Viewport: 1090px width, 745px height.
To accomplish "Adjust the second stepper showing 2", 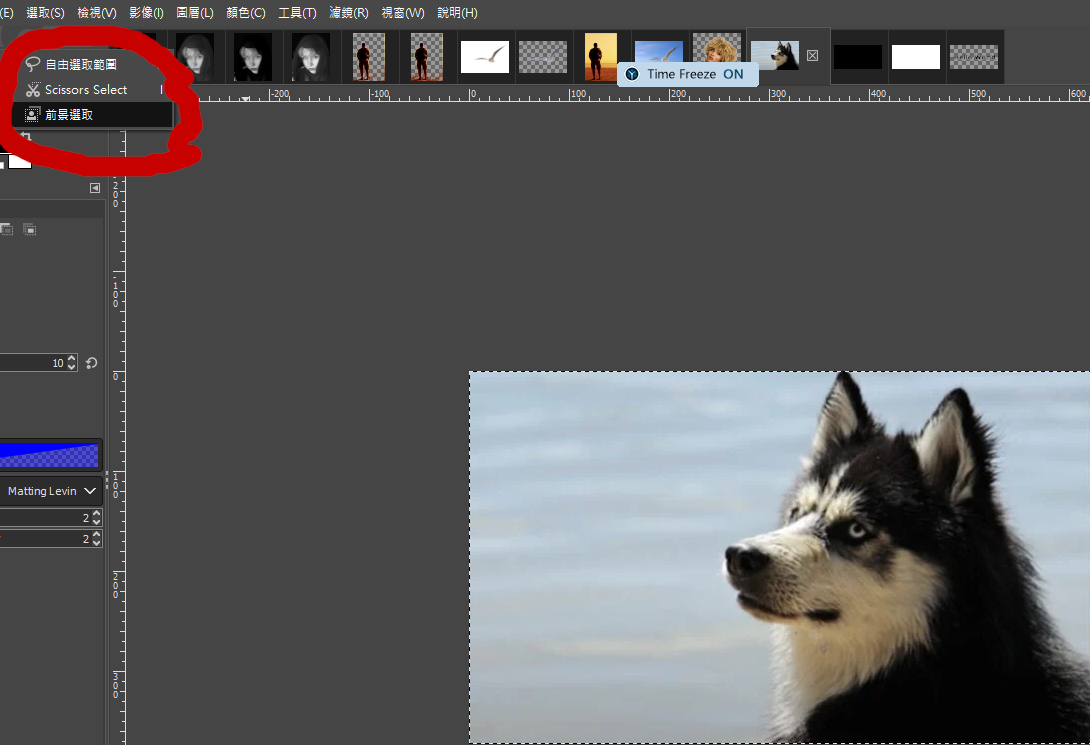I will [96, 539].
